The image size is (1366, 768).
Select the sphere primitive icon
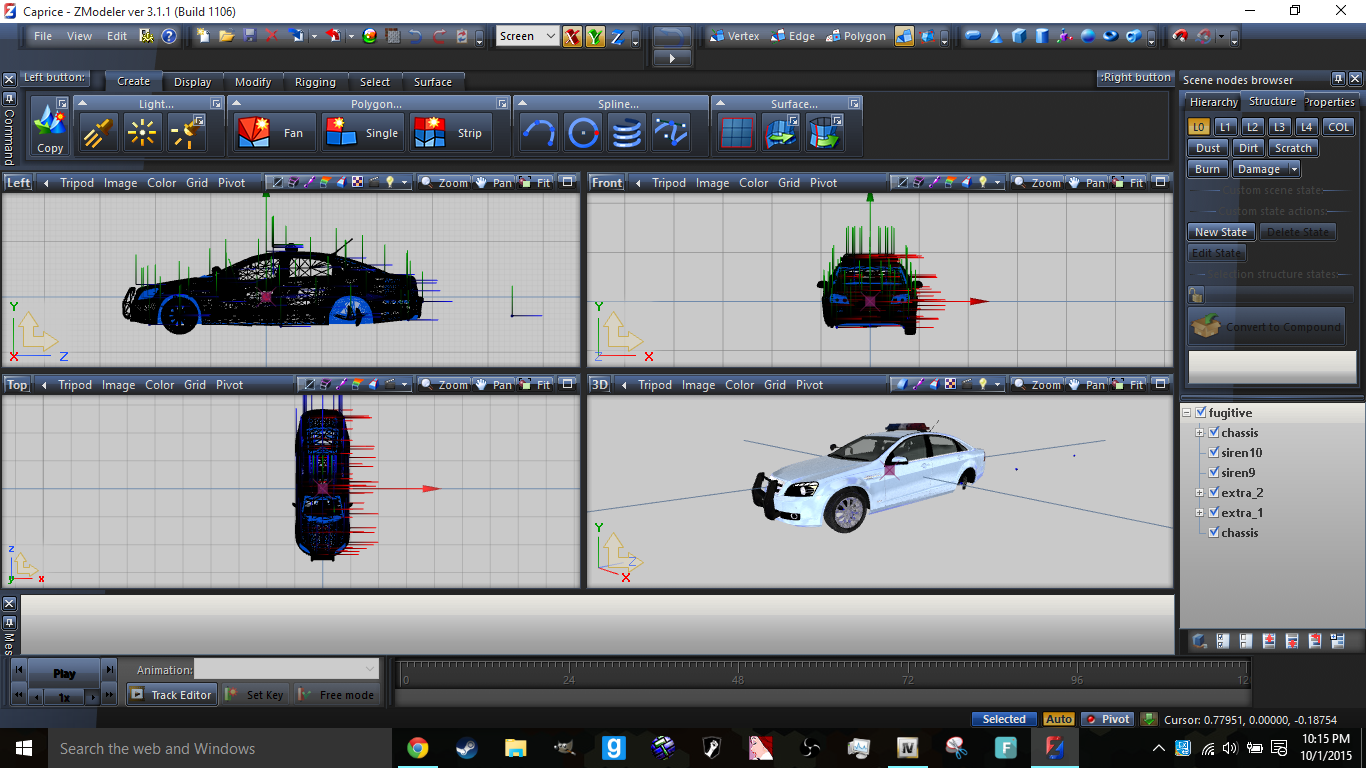coord(1087,36)
